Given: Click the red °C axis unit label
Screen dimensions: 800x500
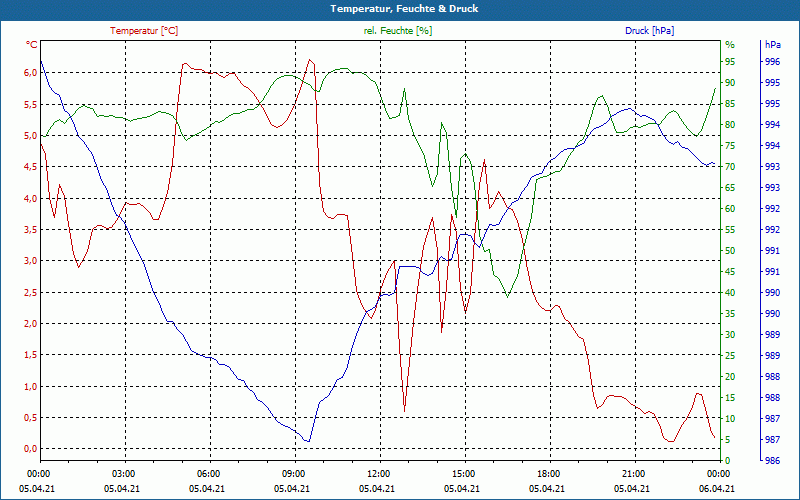Looking at the screenshot, I should pos(32,45).
